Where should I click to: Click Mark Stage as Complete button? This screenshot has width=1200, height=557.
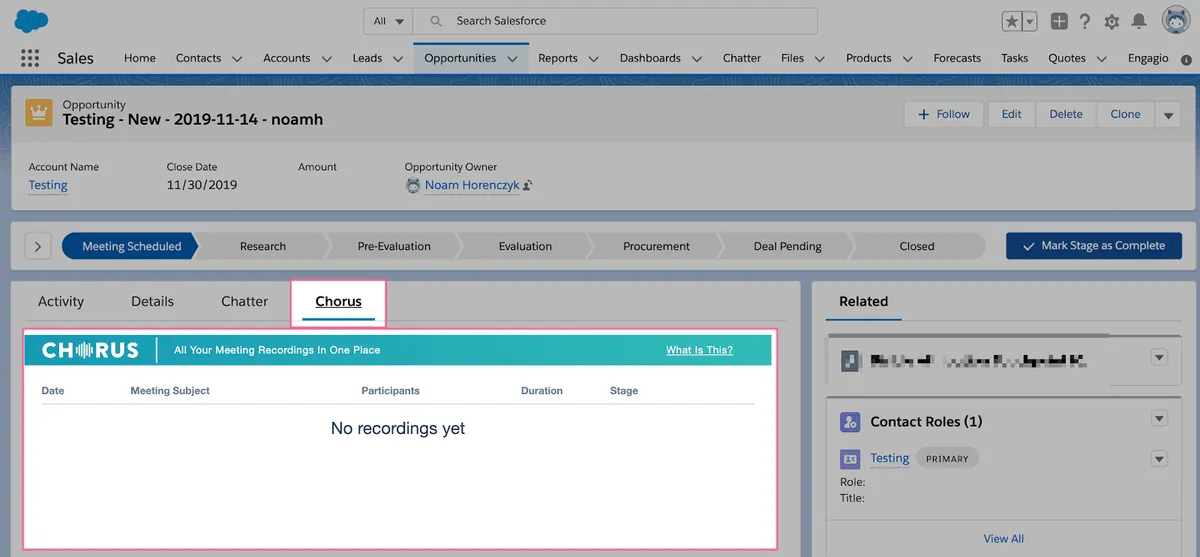tap(1094, 246)
